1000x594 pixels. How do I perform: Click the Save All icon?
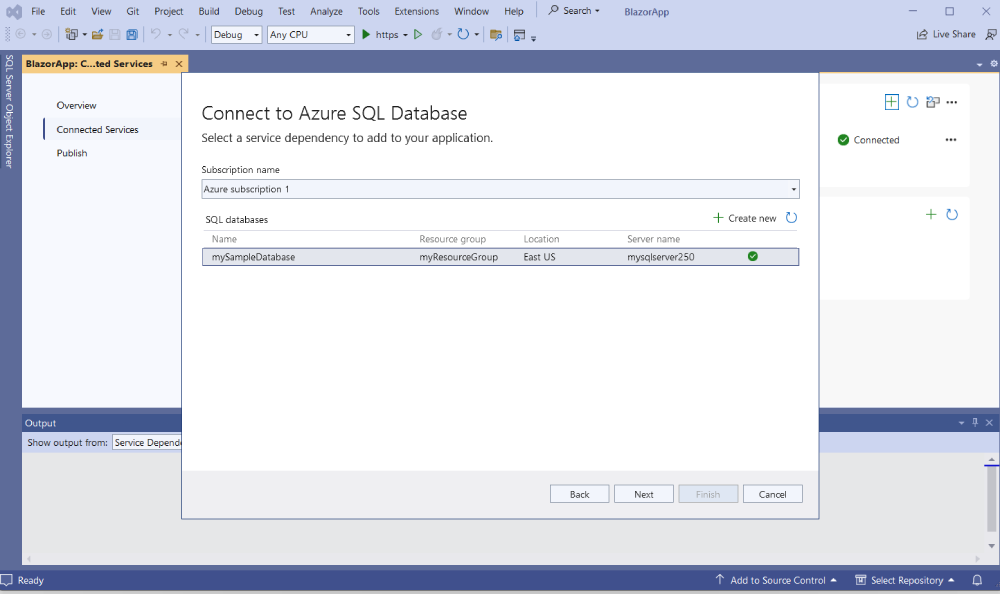point(132,34)
